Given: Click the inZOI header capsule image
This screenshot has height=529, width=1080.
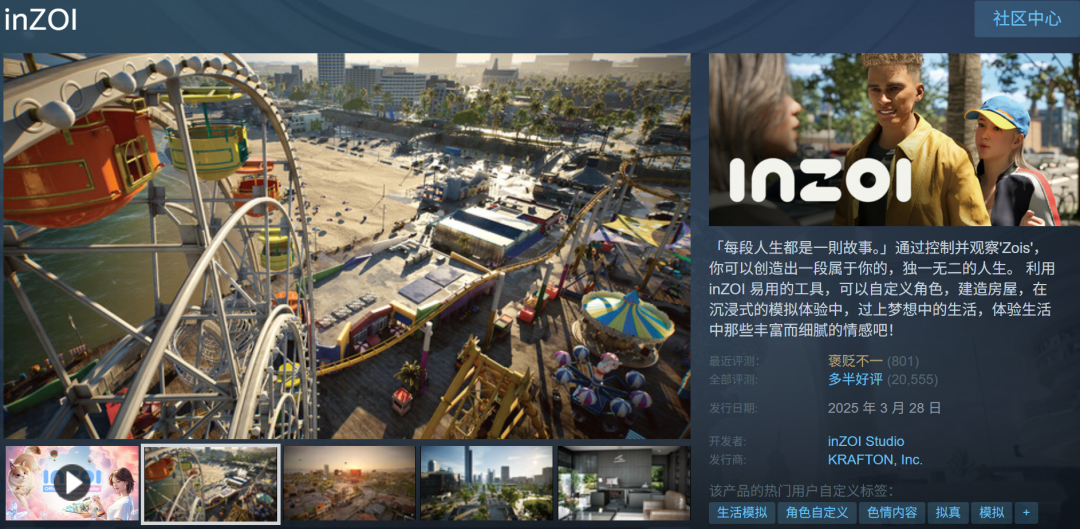Looking at the screenshot, I should pos(895,139).
